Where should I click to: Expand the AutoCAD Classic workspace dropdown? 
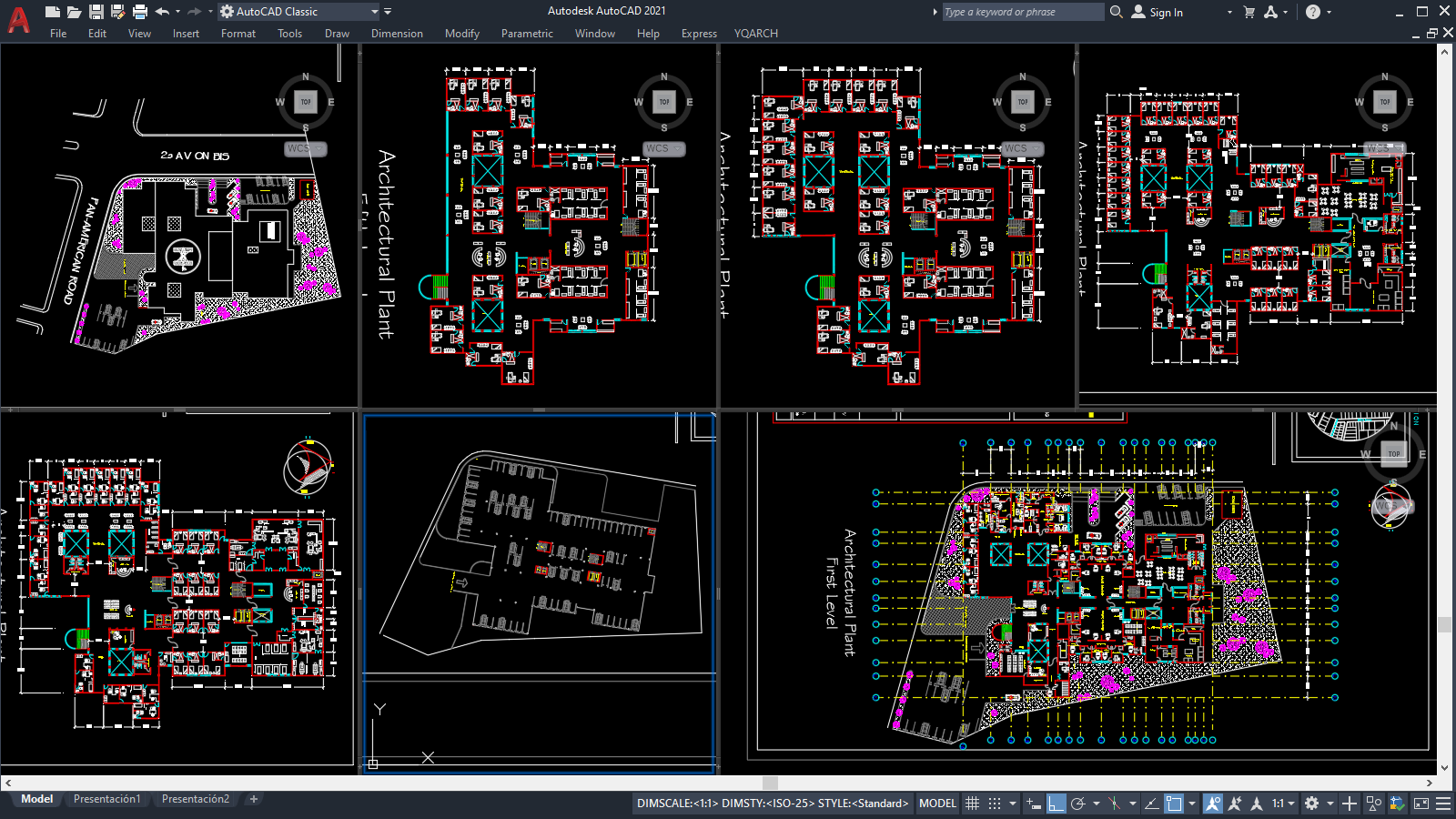pos(374,12)
